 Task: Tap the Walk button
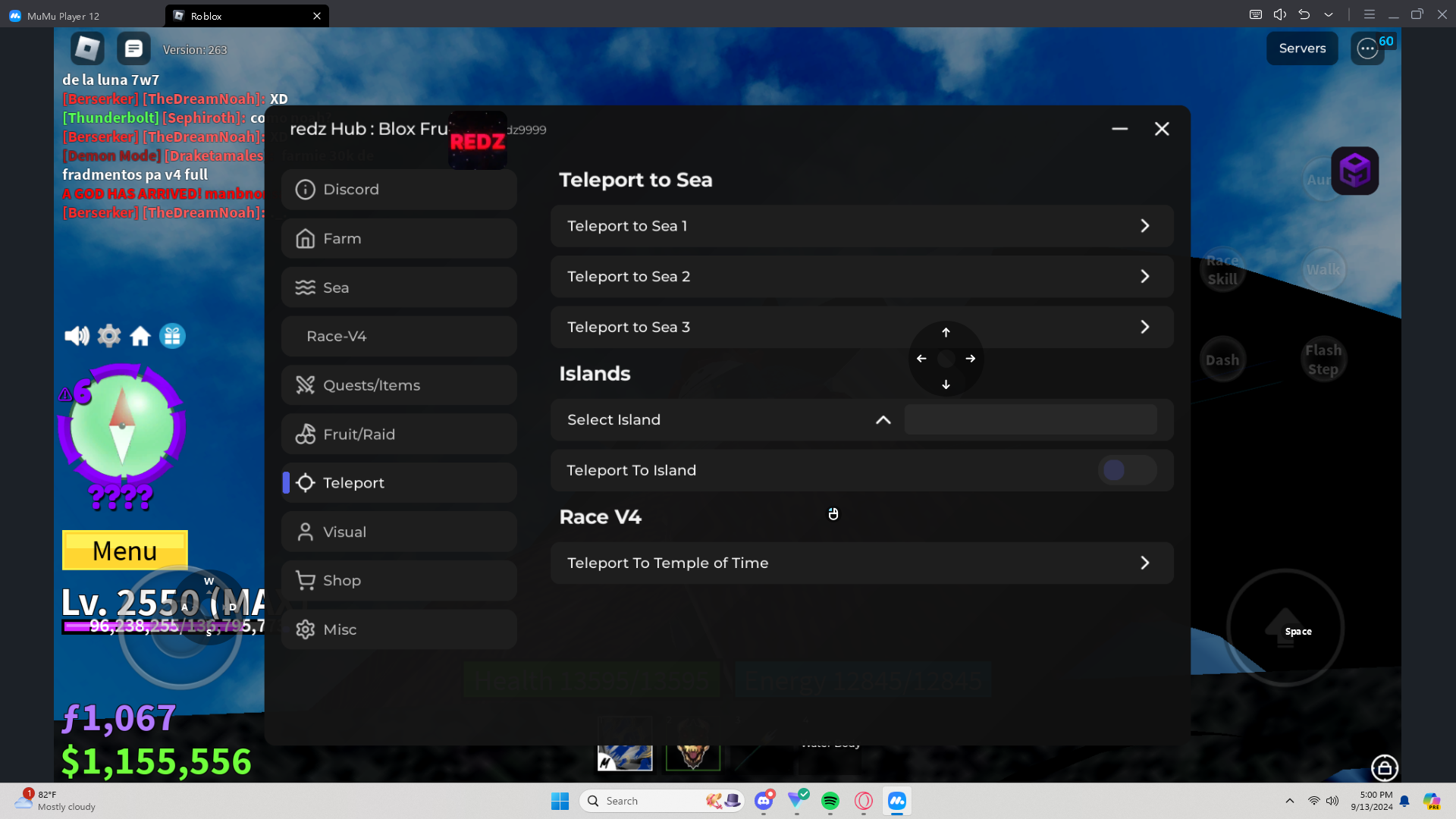(x=1323, y=270)
